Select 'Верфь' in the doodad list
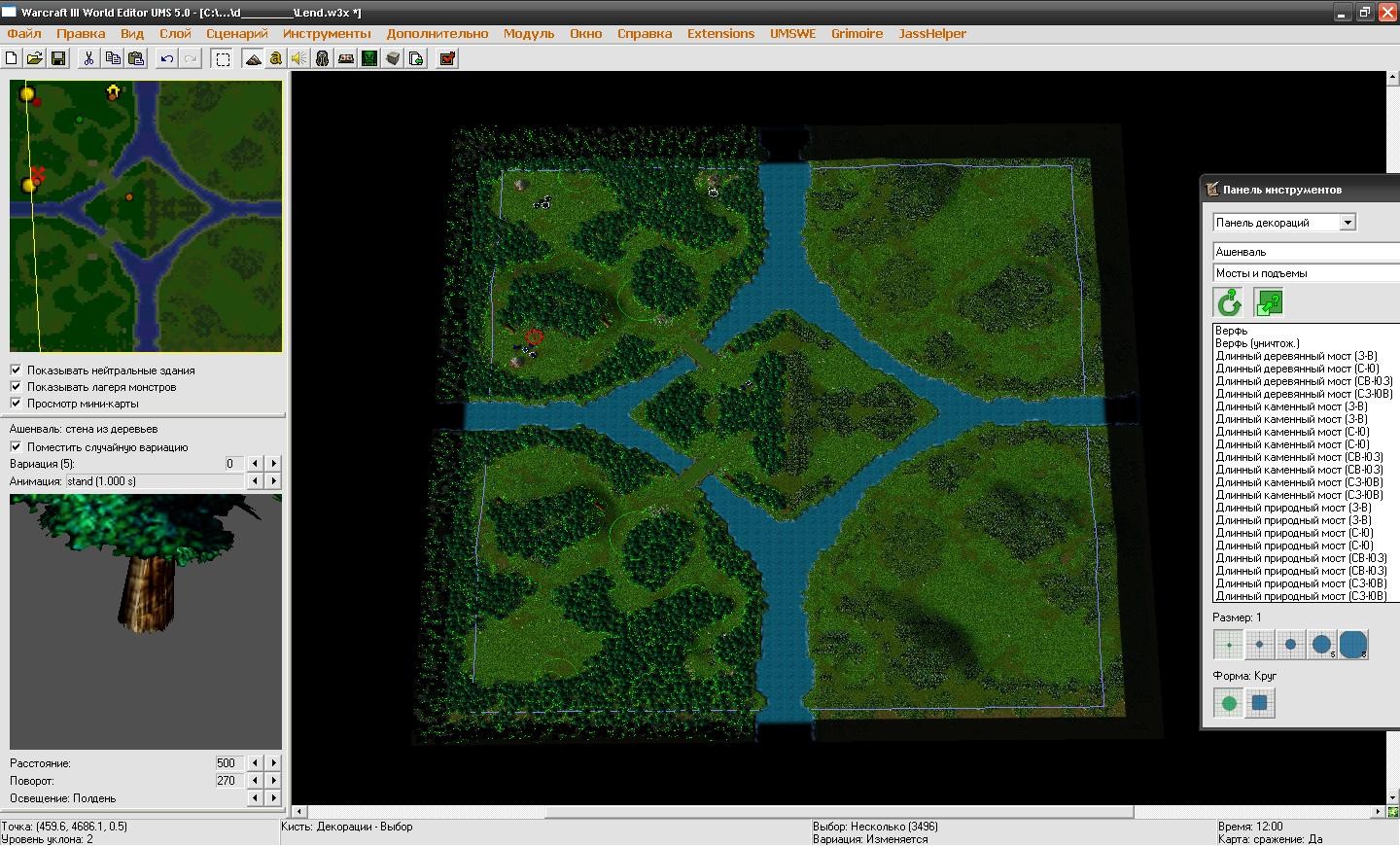Viewport: 1400px width, 846px height. pyautogui.click(x=1306, y=331)
